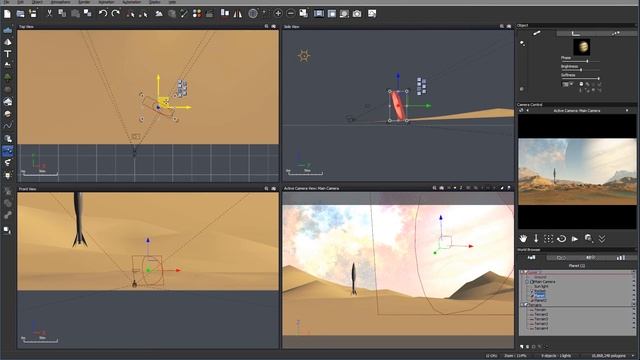Click the New scene icon in top toolbar
This screenshot has width=640, height=360.
7,13
